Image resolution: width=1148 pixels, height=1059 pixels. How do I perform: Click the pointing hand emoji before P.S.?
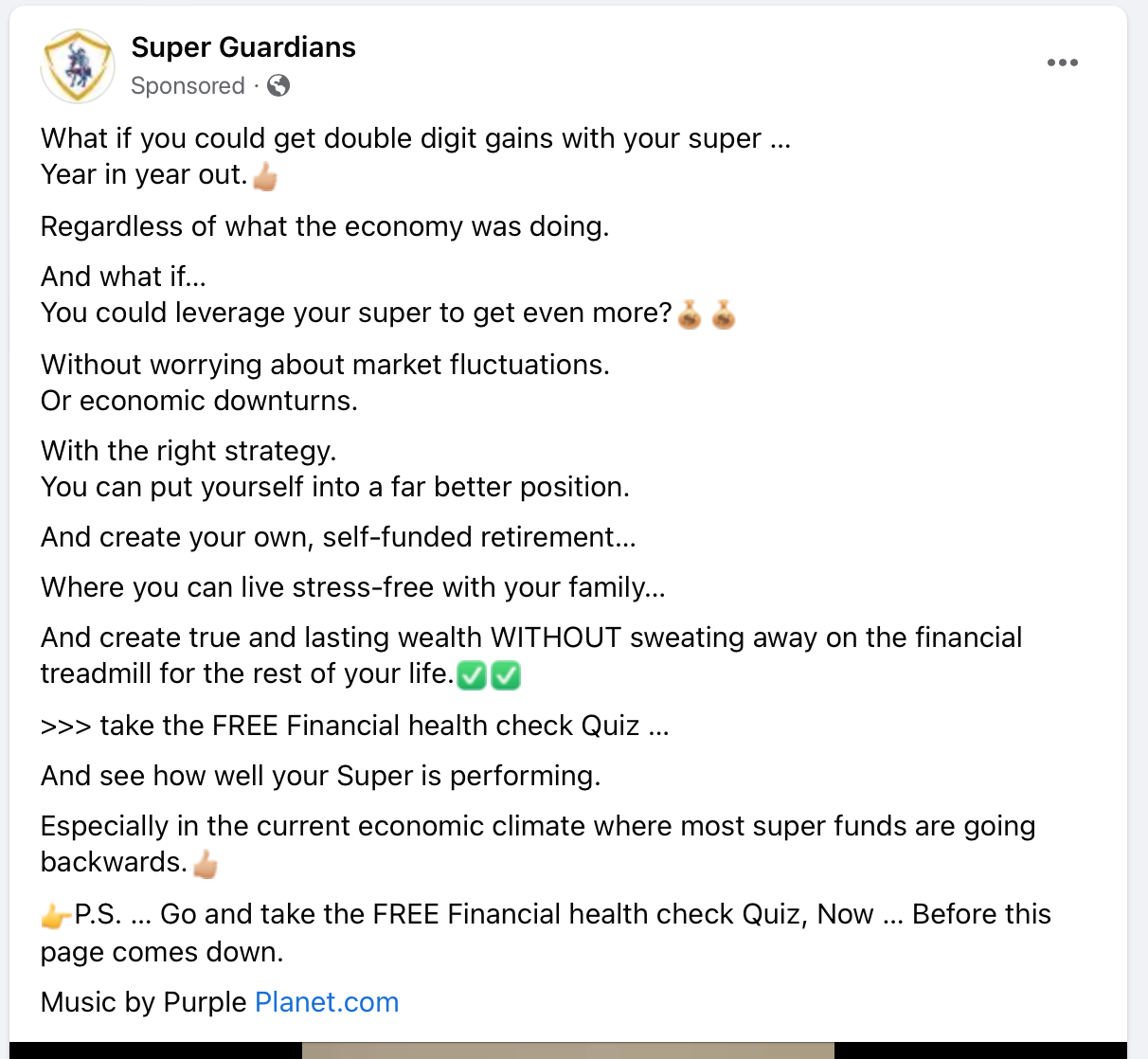[56, 916]
